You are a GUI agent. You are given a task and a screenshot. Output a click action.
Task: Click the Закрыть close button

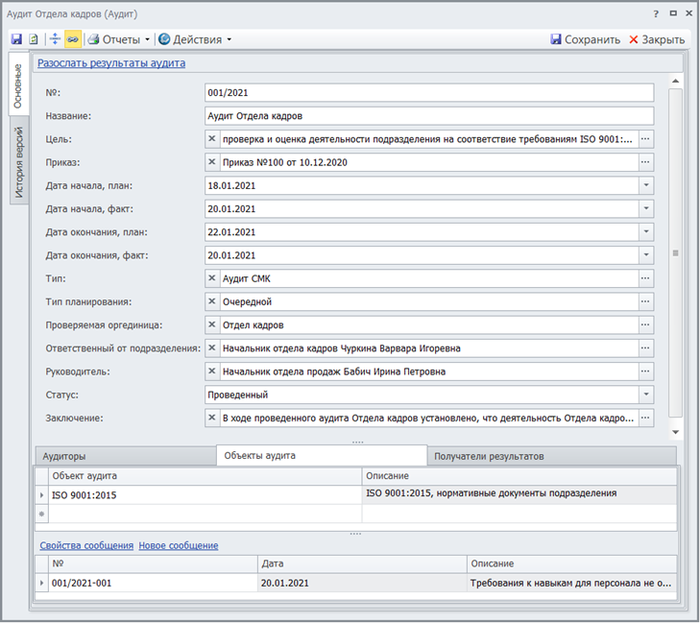pyautogui.click(x=656, y=40)
